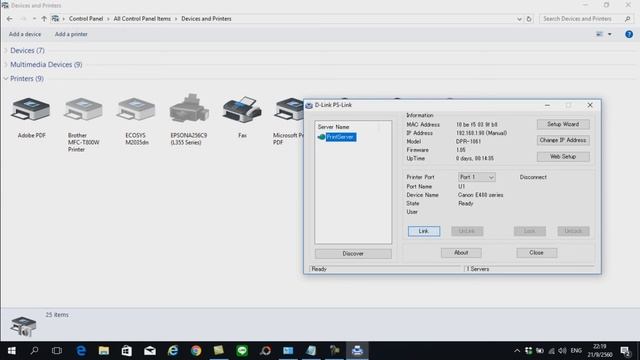
Task: Launch Internet Explorer from taskbar
Action: pos(173,351)
